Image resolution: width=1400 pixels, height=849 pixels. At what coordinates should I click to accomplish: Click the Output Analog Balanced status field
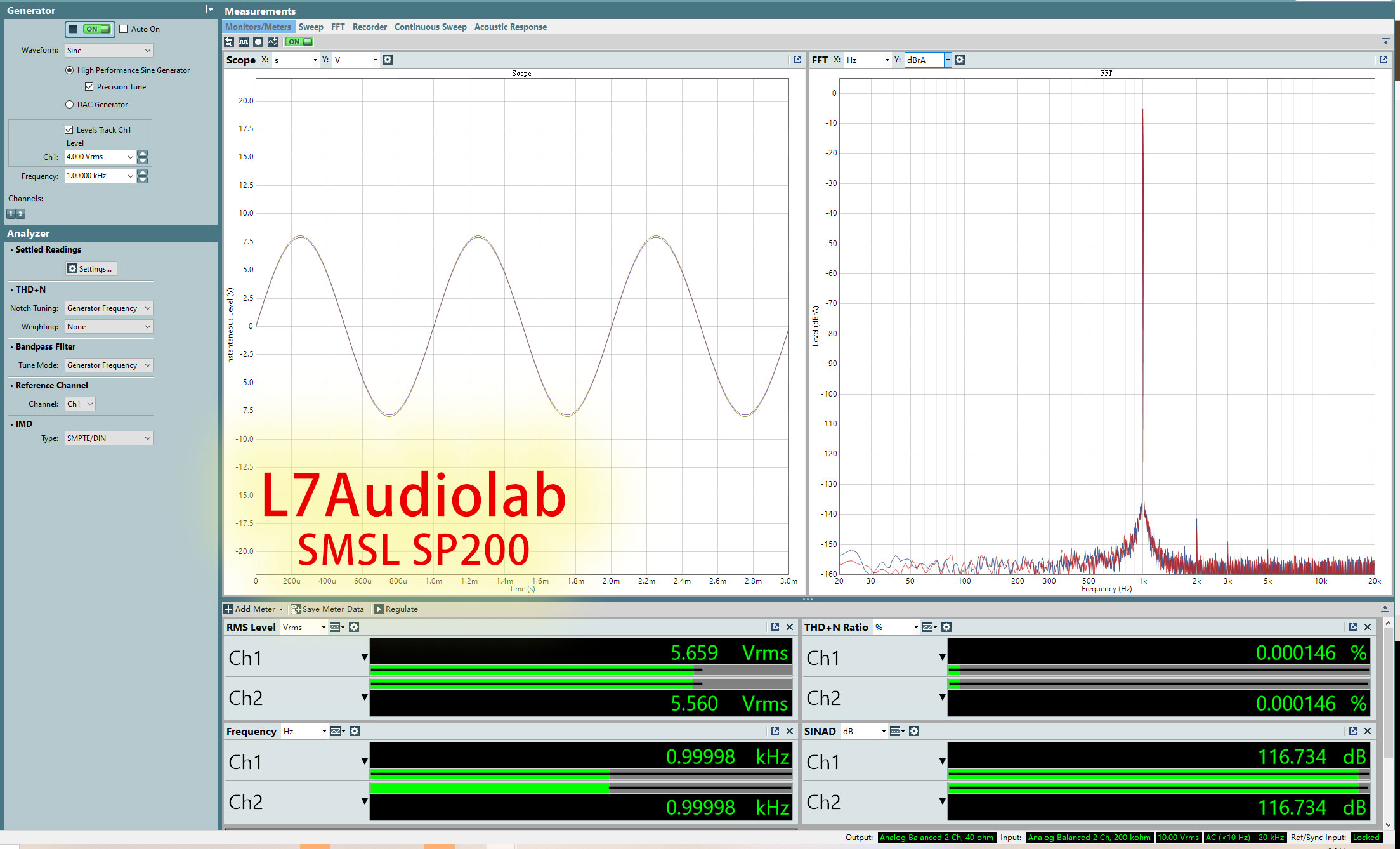[x=936, y=838]
